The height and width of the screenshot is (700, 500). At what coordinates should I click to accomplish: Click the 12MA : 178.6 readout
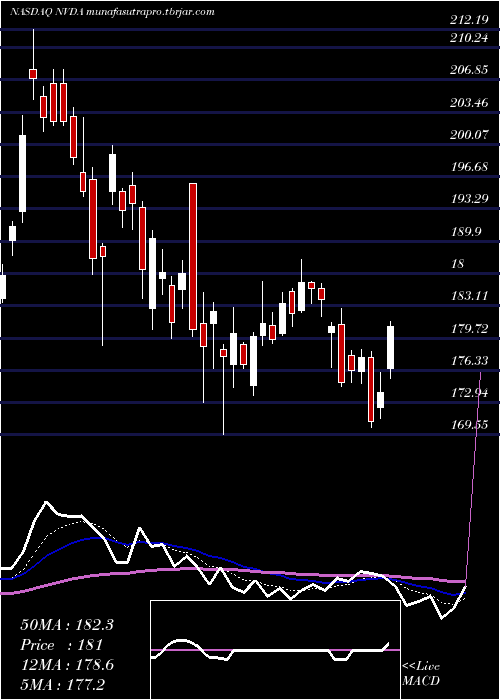67,665
